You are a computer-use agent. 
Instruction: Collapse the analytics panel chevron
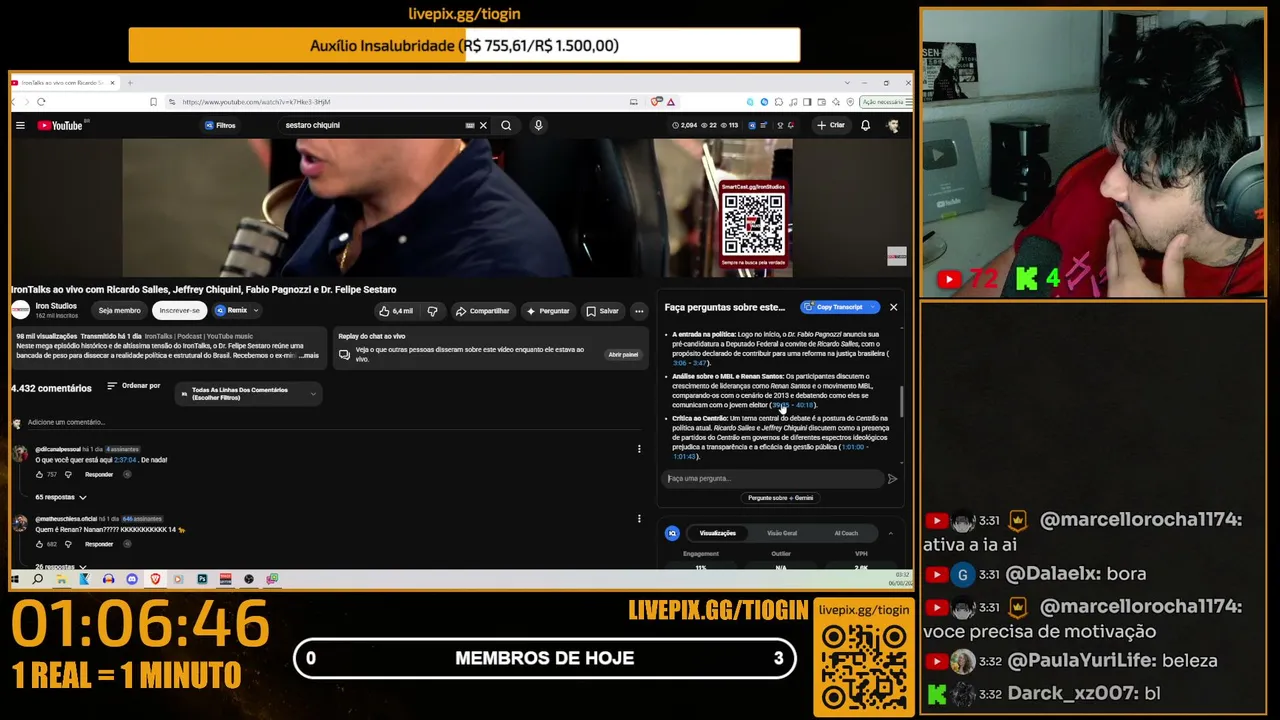pyautogui.click(x=890, y=533)
